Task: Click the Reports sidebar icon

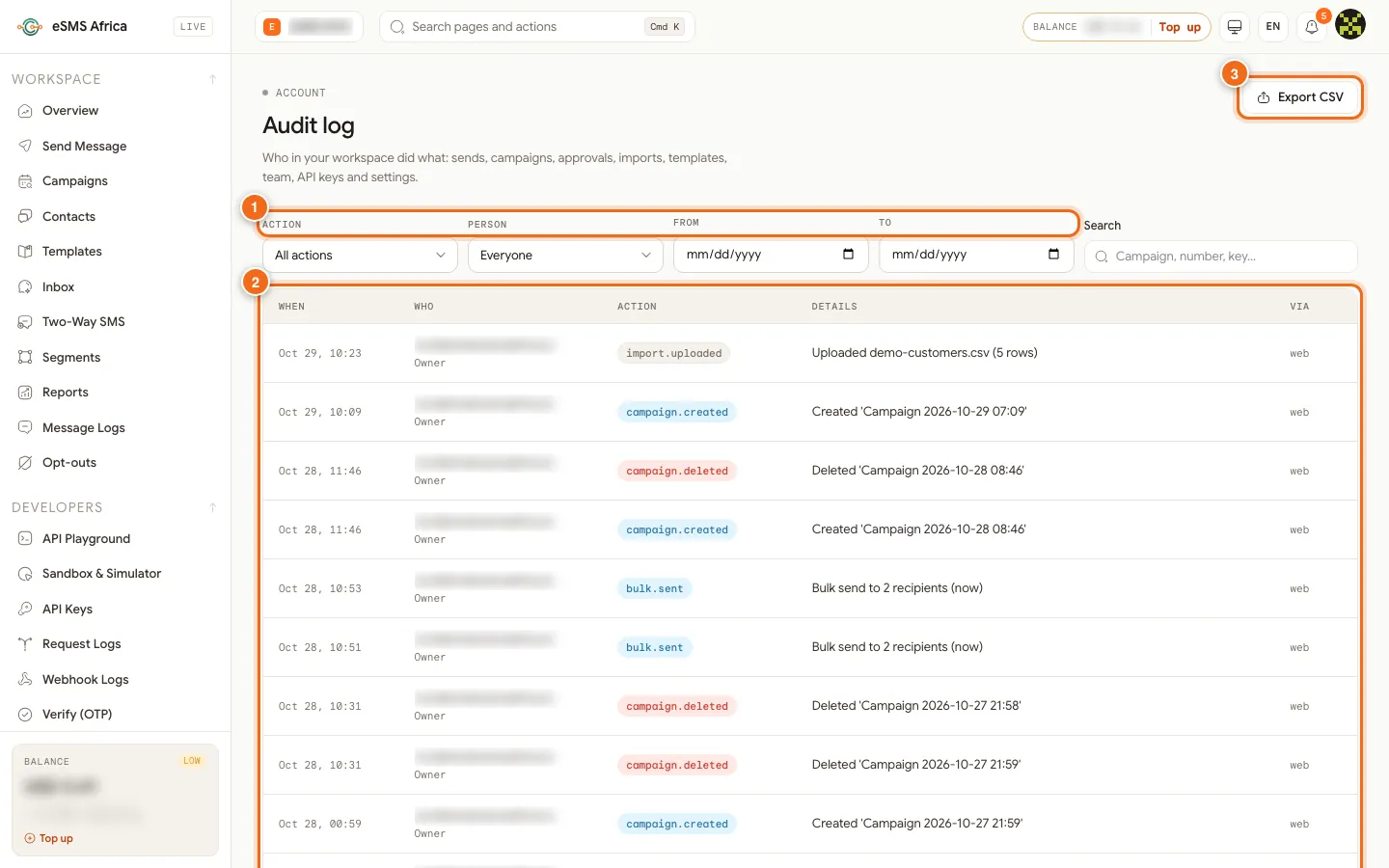Action: 25,393
